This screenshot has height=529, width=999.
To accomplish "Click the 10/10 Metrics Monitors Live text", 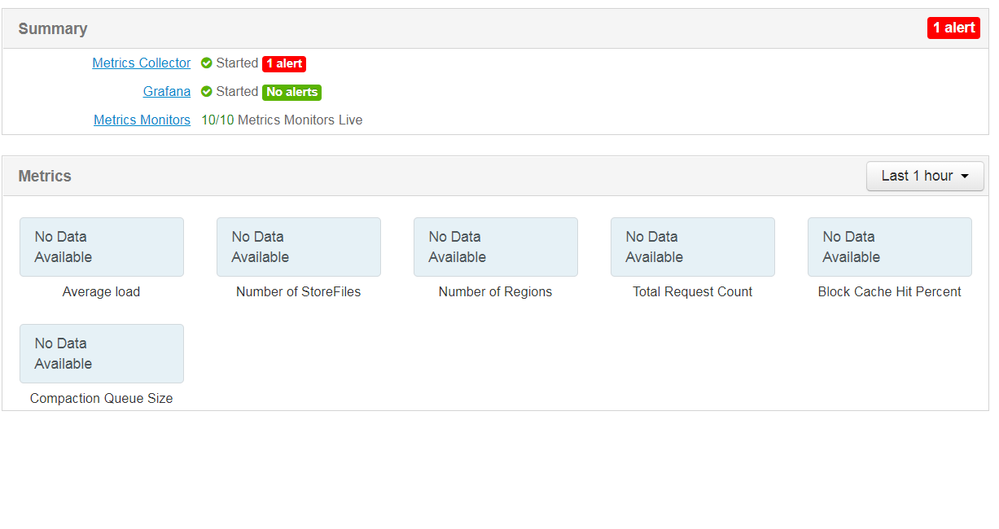I will coord(282,120).
